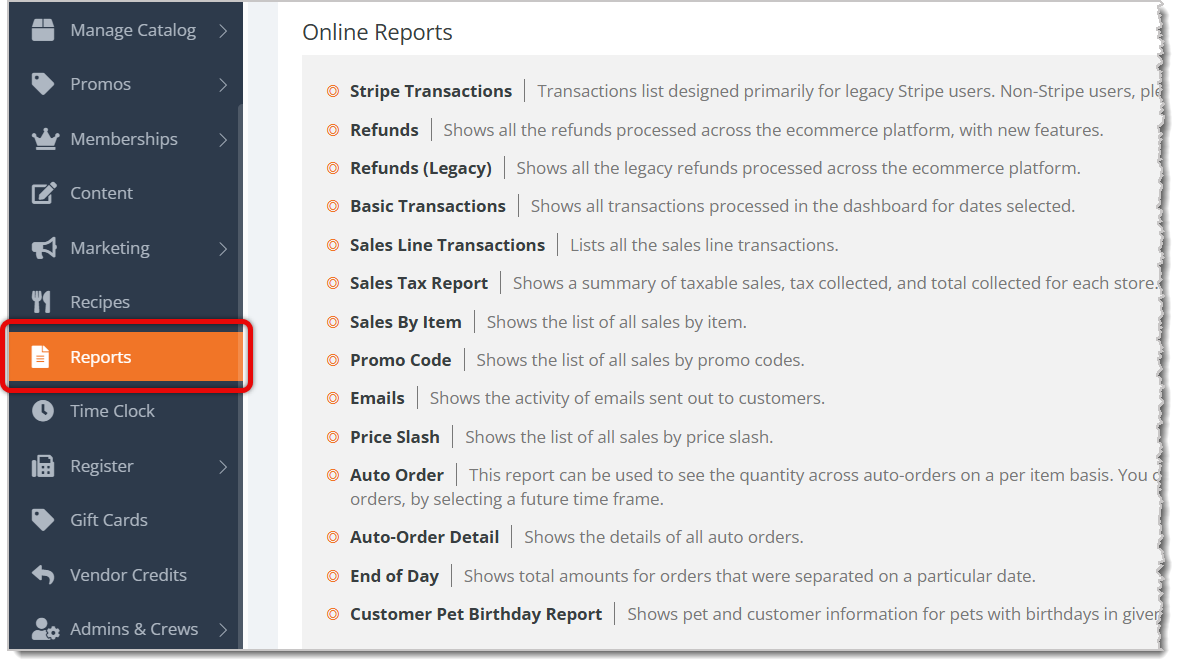Screen dimensions: 1180x666
Task: Click text 'Shows the activity of emails sent out to customers.'
Action: point(627,398)
